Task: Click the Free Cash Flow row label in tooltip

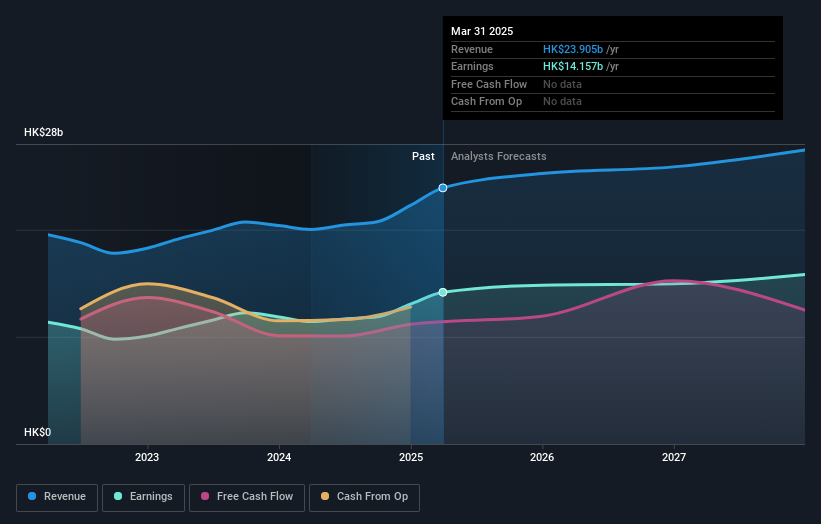Action: (x=489, y=84)
